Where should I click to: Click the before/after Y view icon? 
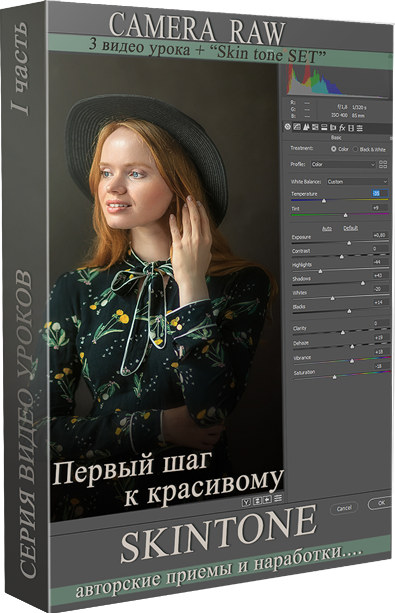pos(246,502)
